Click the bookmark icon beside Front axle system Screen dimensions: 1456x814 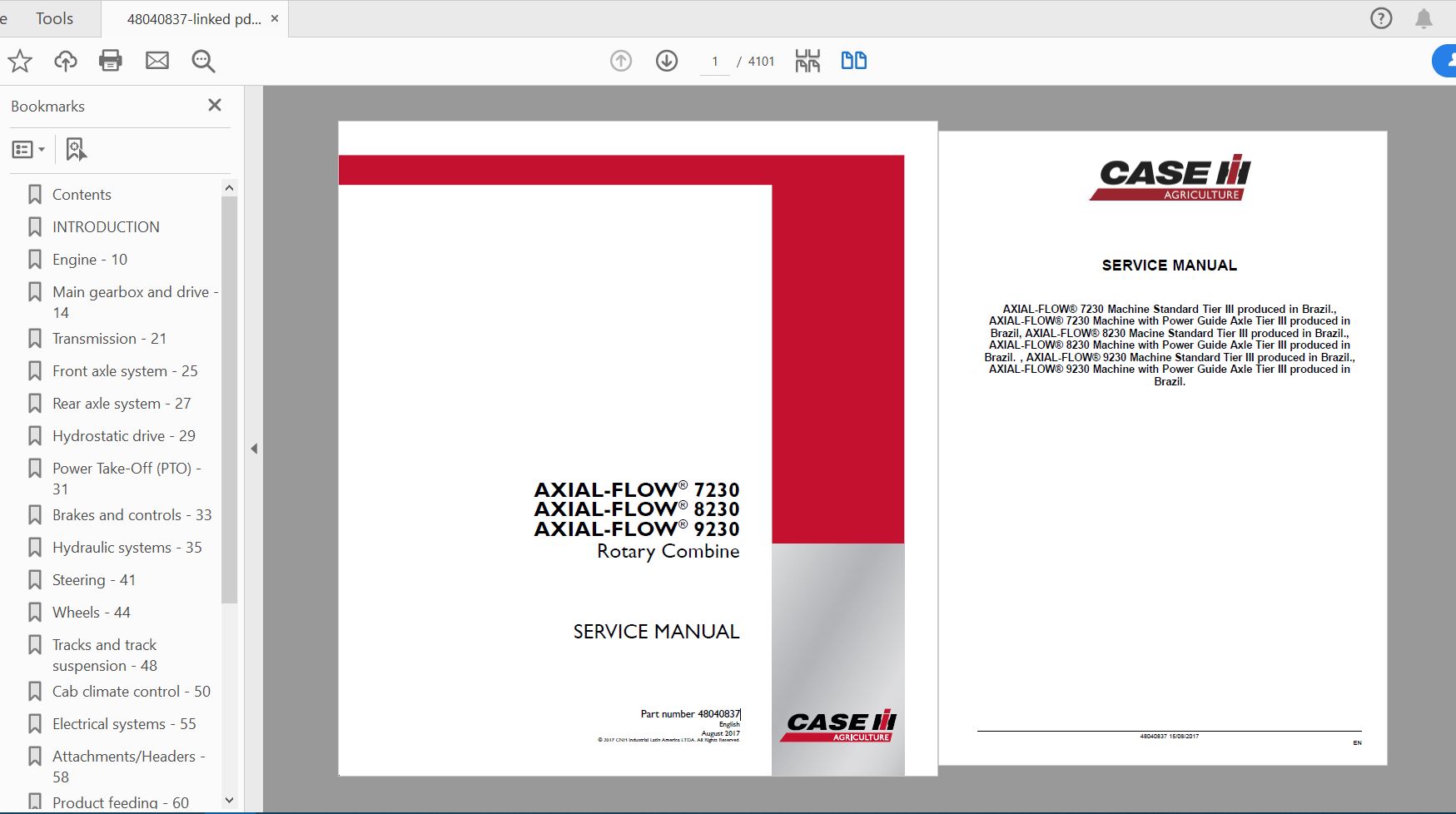coord(35,371)
